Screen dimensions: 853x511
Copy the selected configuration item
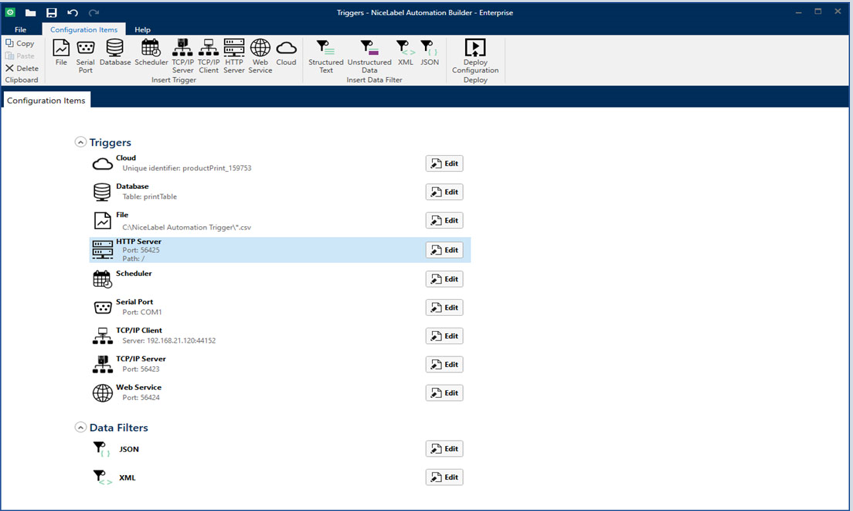(x=20, y=43)
